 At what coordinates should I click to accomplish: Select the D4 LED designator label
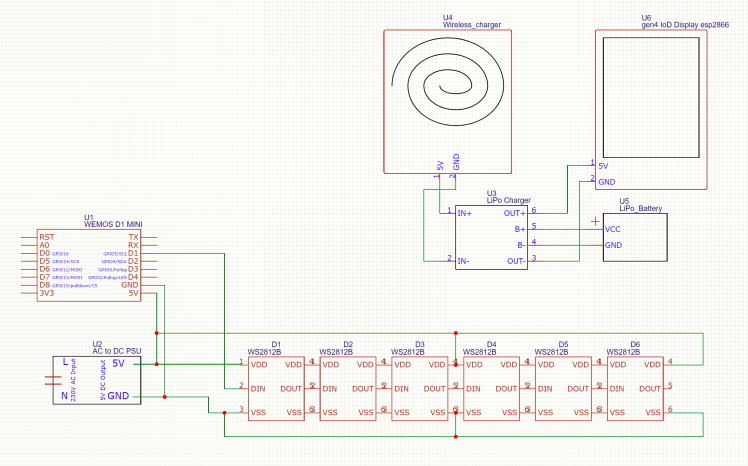[x=492, y=344]
